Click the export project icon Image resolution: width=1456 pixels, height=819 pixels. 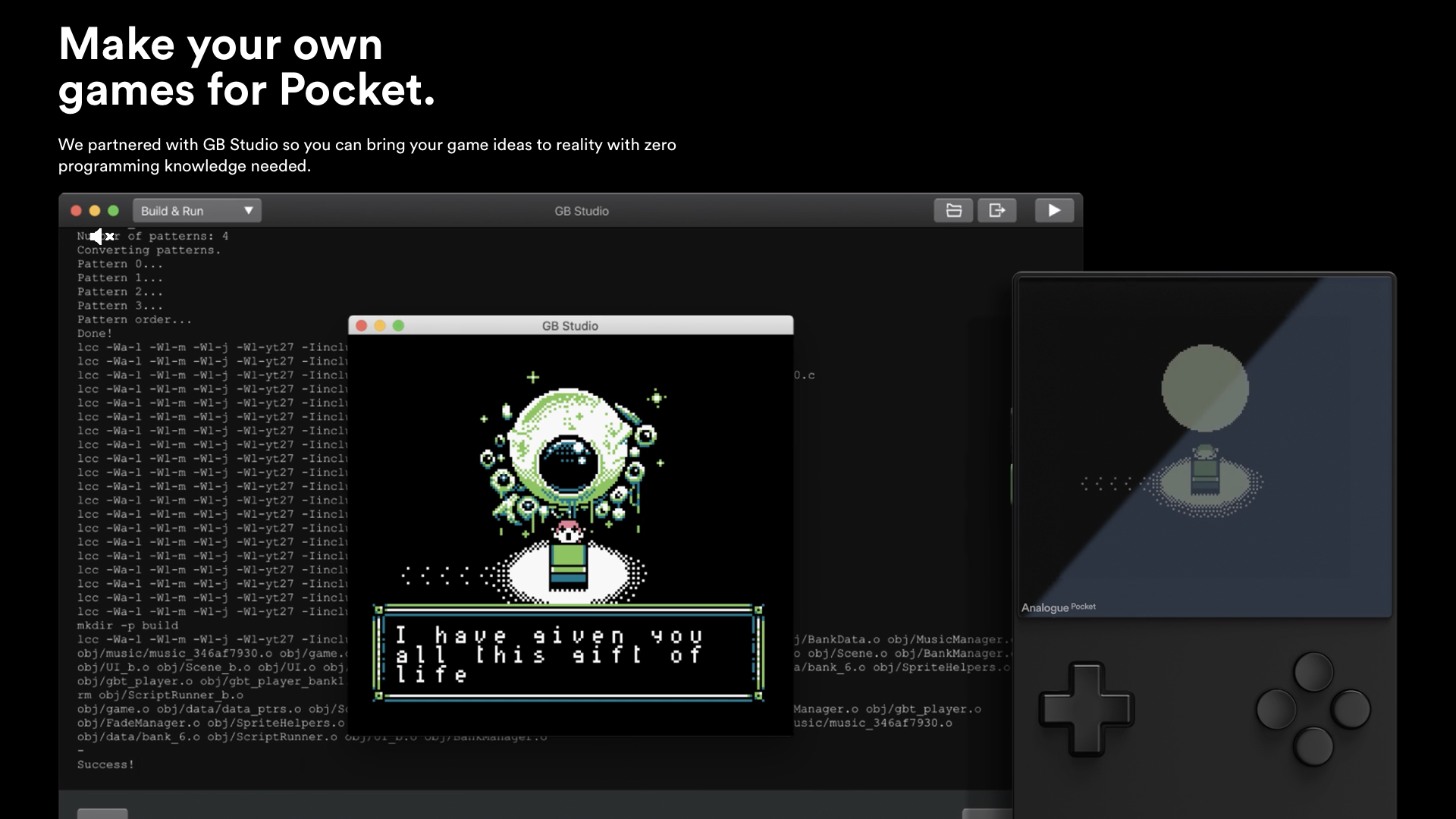[997, 211]
